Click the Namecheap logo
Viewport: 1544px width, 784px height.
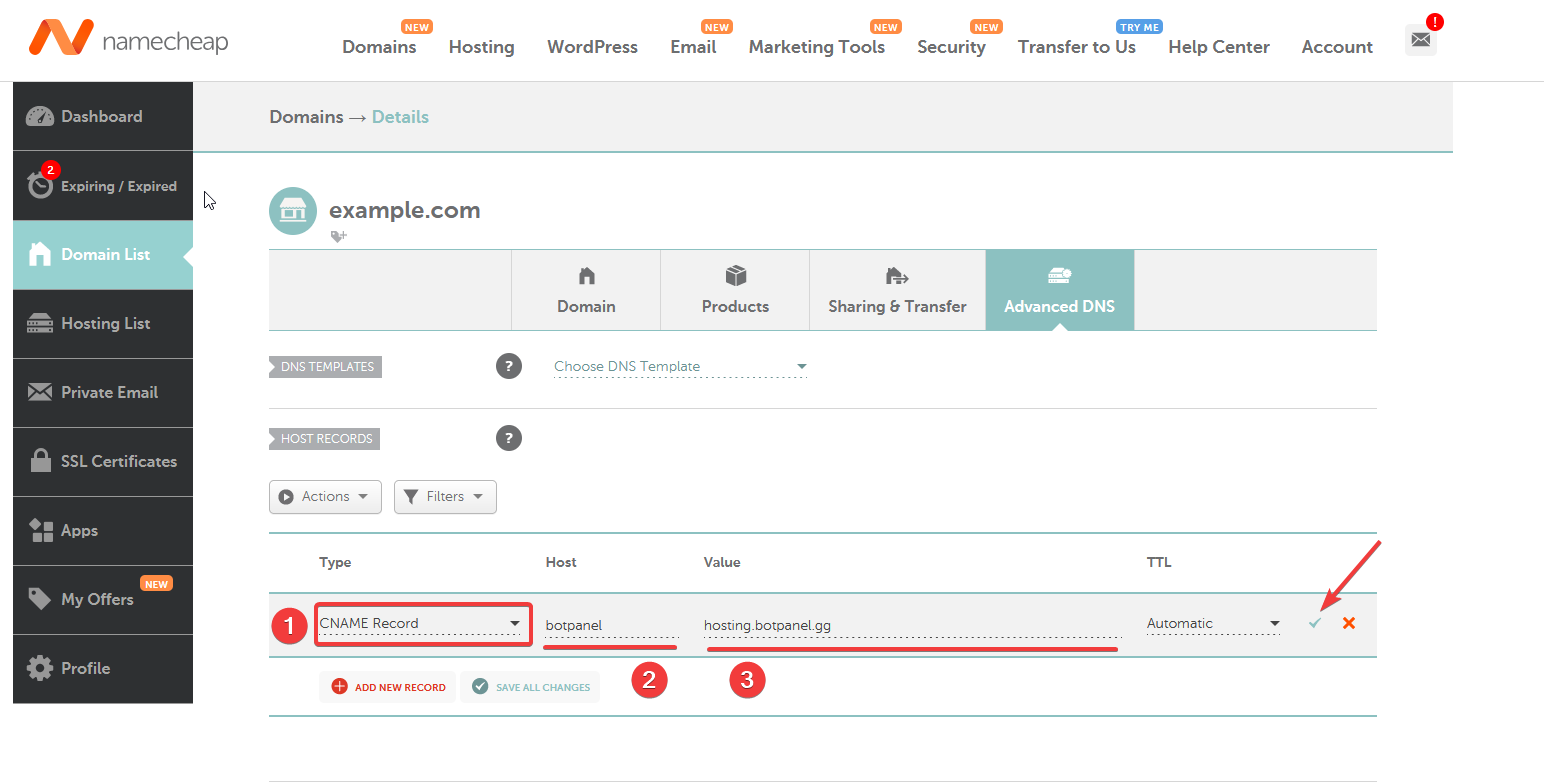coord(129,40)
